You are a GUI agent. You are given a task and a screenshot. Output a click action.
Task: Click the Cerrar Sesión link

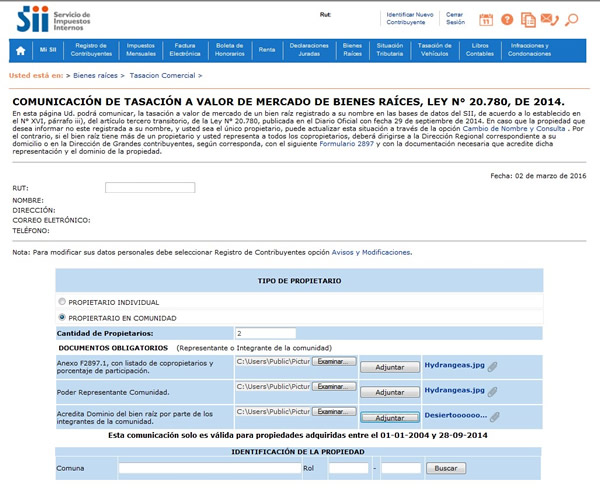[454, 19]
